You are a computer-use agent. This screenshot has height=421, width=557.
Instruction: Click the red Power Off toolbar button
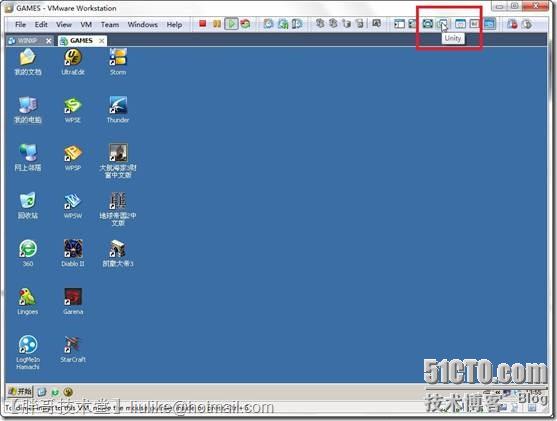pyautogui.click(x=202, y=24)
